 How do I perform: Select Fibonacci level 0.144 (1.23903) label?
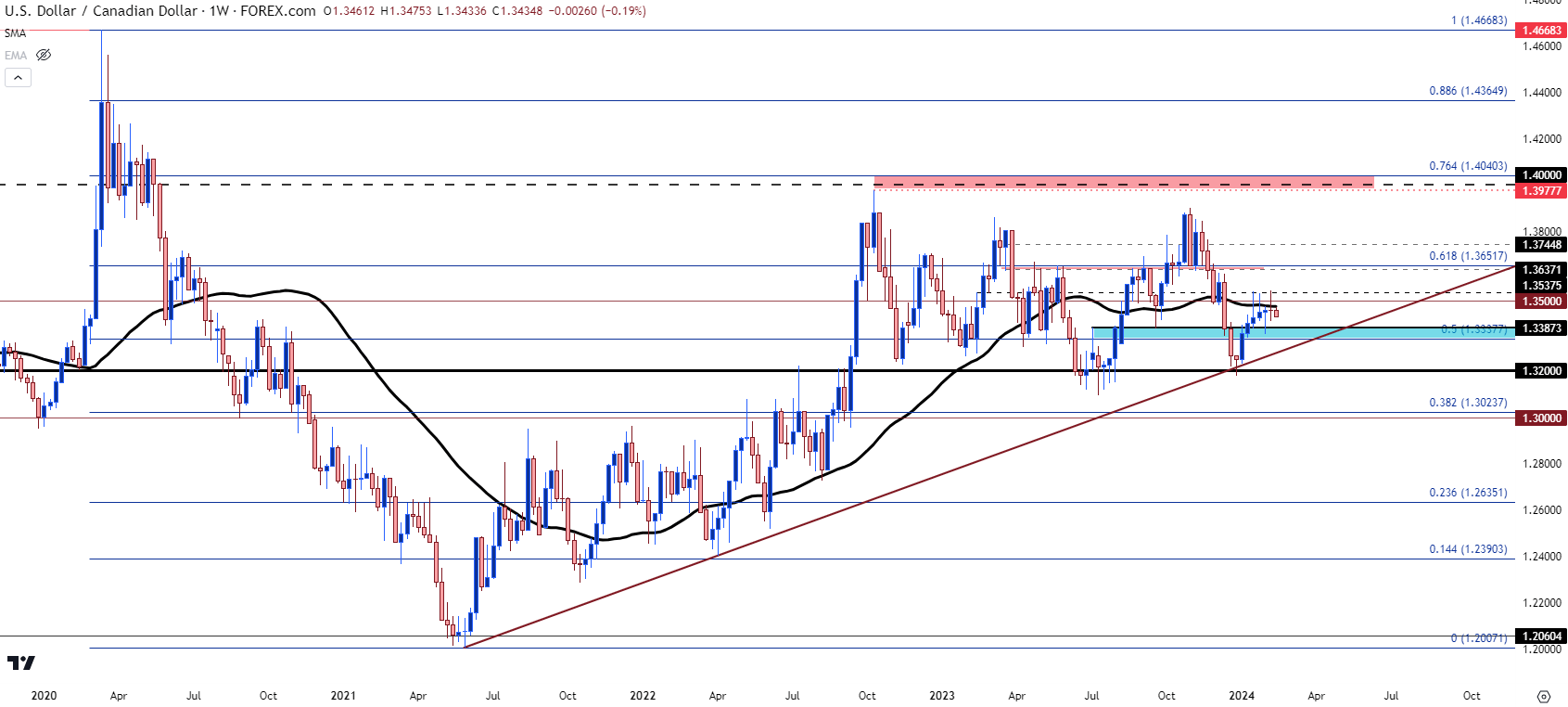coord(1469,549)
